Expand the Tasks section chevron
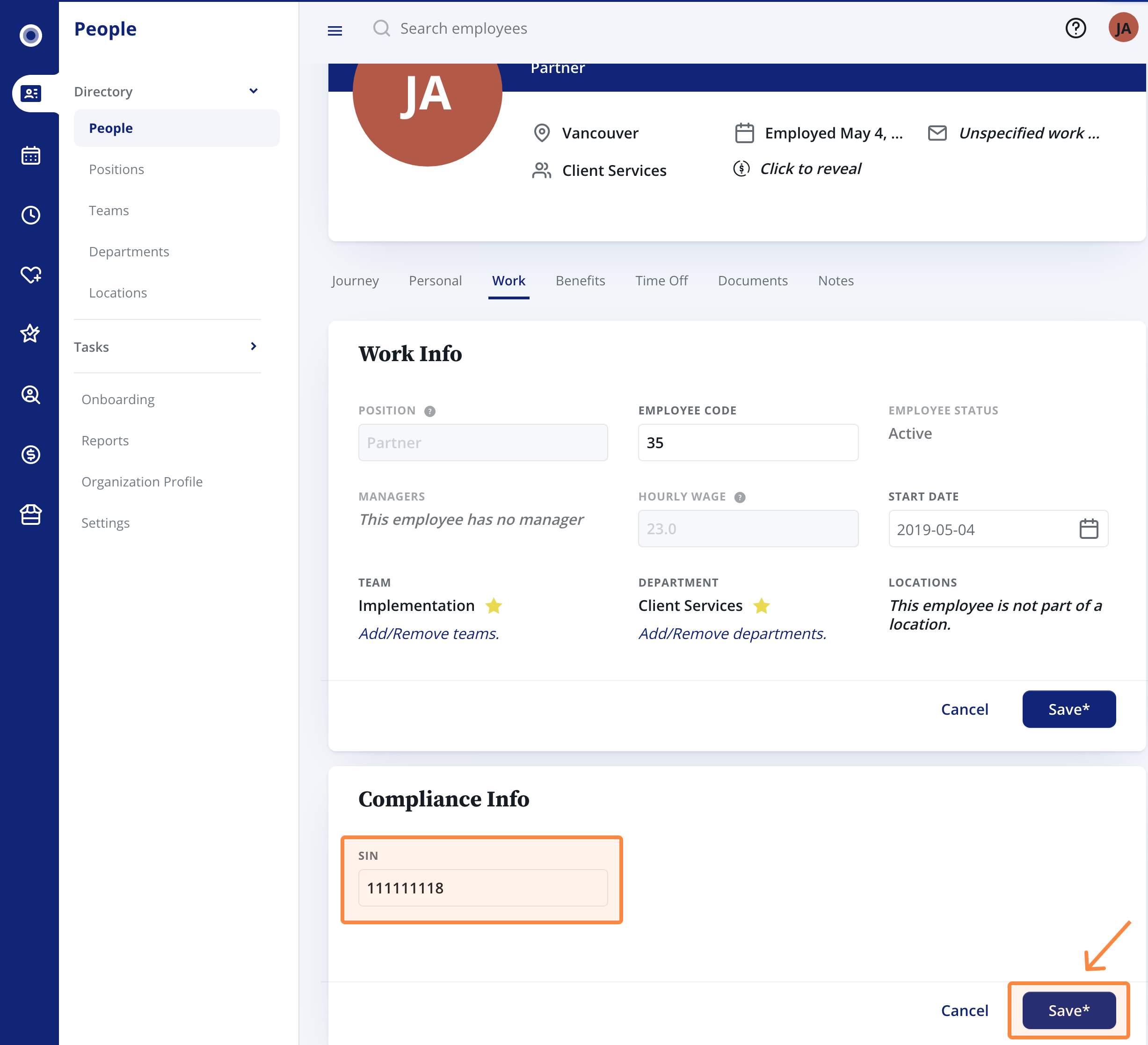Screen dimensions: 1148x1045 (x=254, y=346)
